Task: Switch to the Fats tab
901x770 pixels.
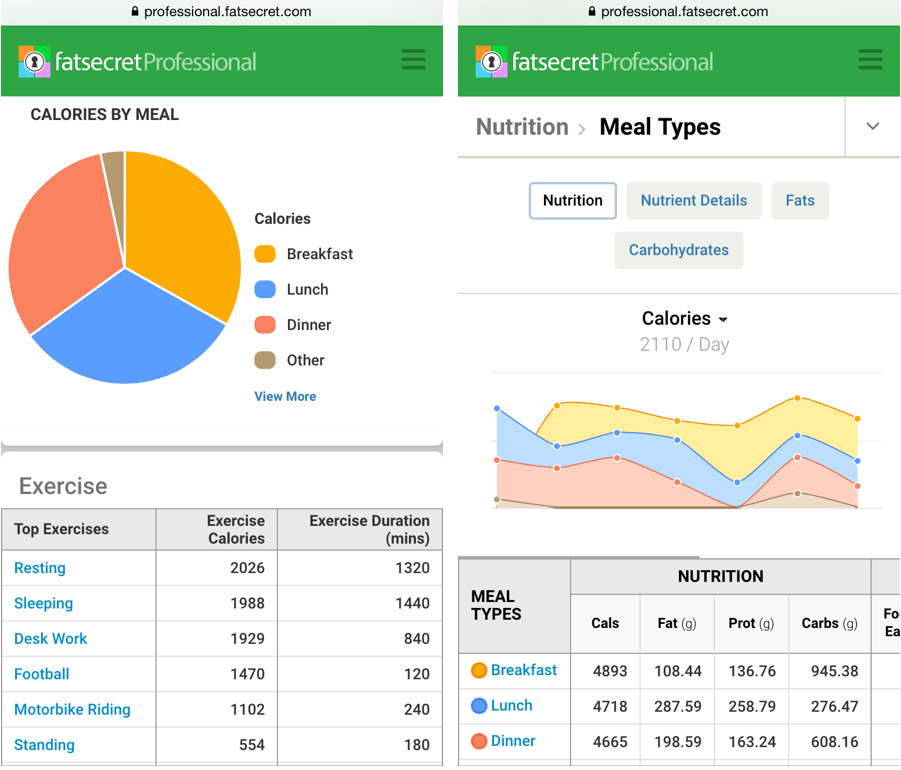Action: (799, 200)
